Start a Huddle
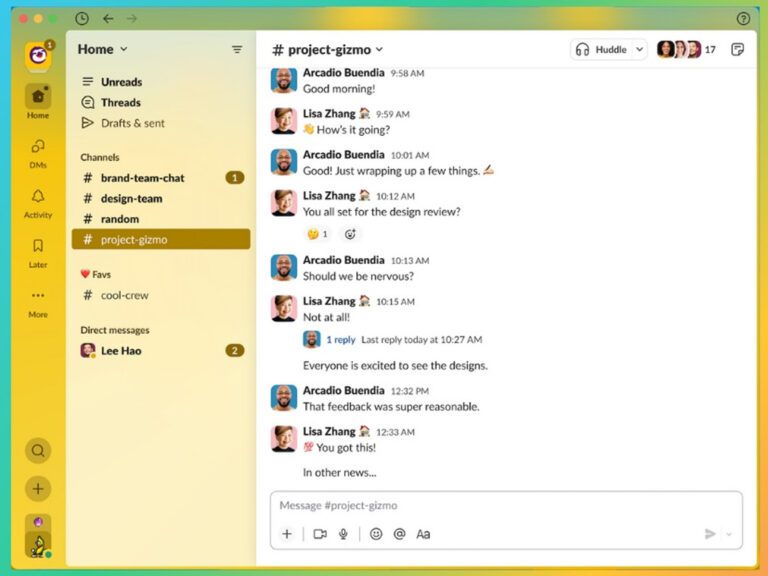 [x=601, y=49]
